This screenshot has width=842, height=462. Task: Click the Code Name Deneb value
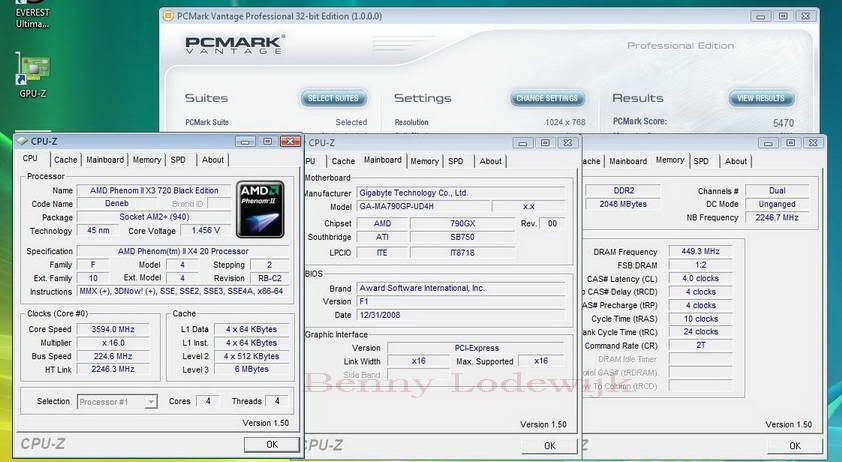coord(117,204)
